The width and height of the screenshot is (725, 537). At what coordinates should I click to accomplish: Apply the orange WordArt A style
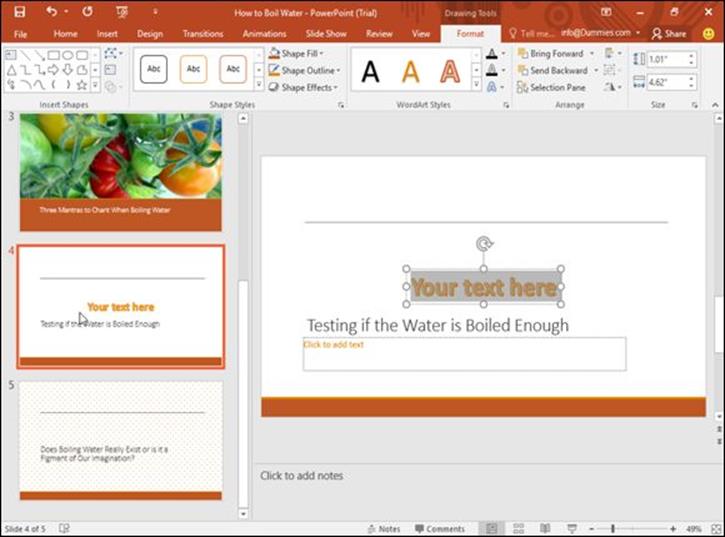pyautogui.click(x=410, y=72)
